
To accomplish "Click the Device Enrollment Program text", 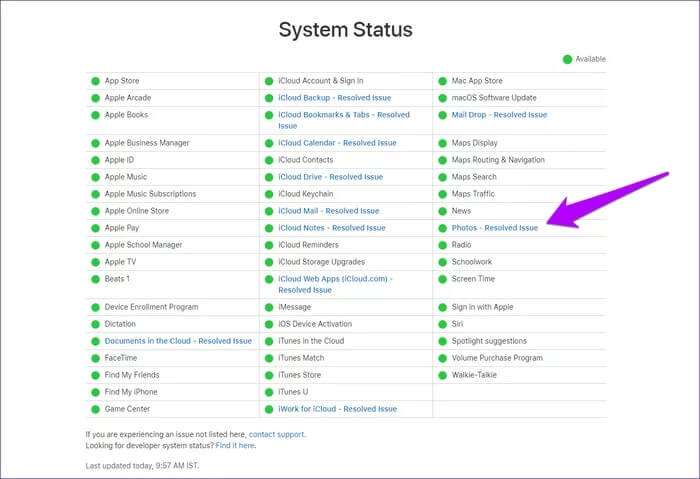I will coord(151,307).
